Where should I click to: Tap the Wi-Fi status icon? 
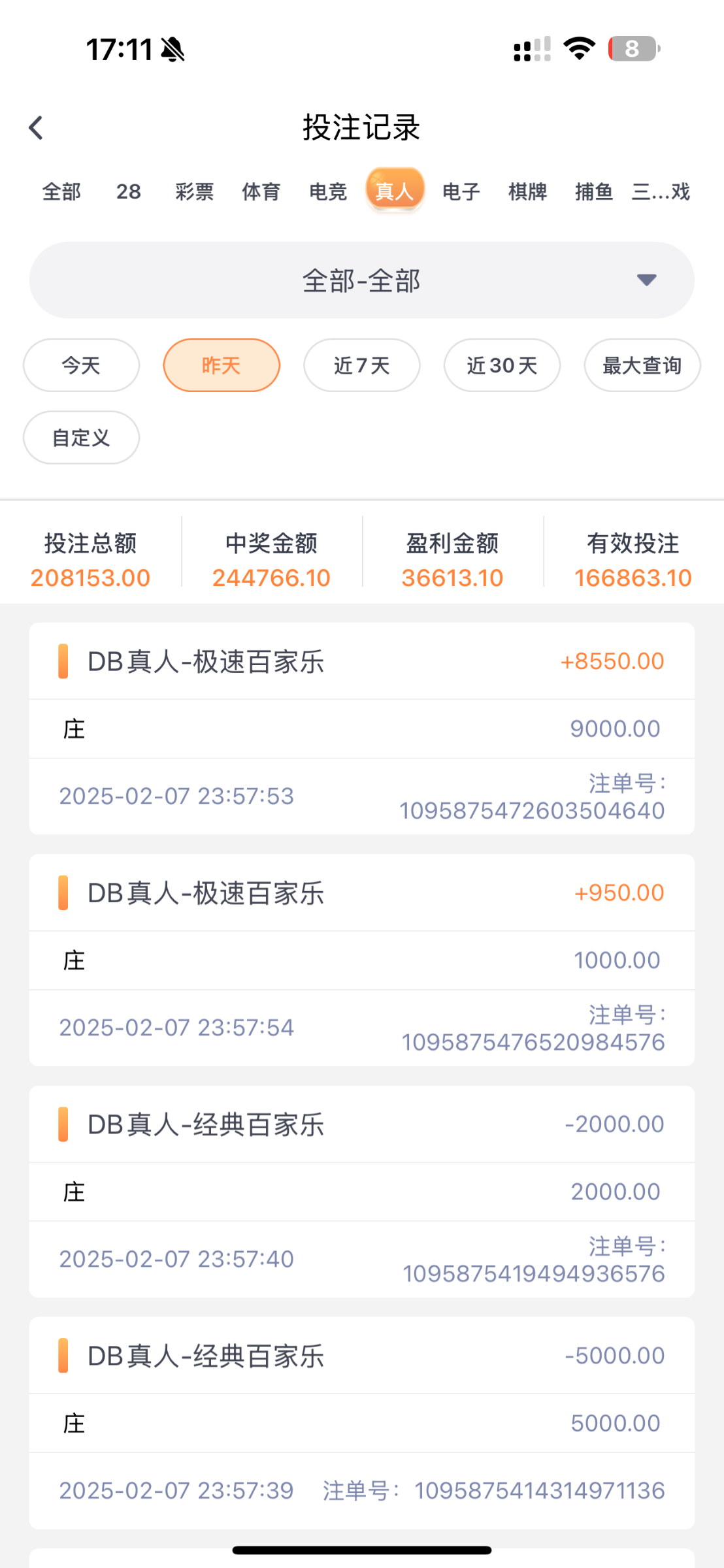pyautogui.click(x=579, y=49)
